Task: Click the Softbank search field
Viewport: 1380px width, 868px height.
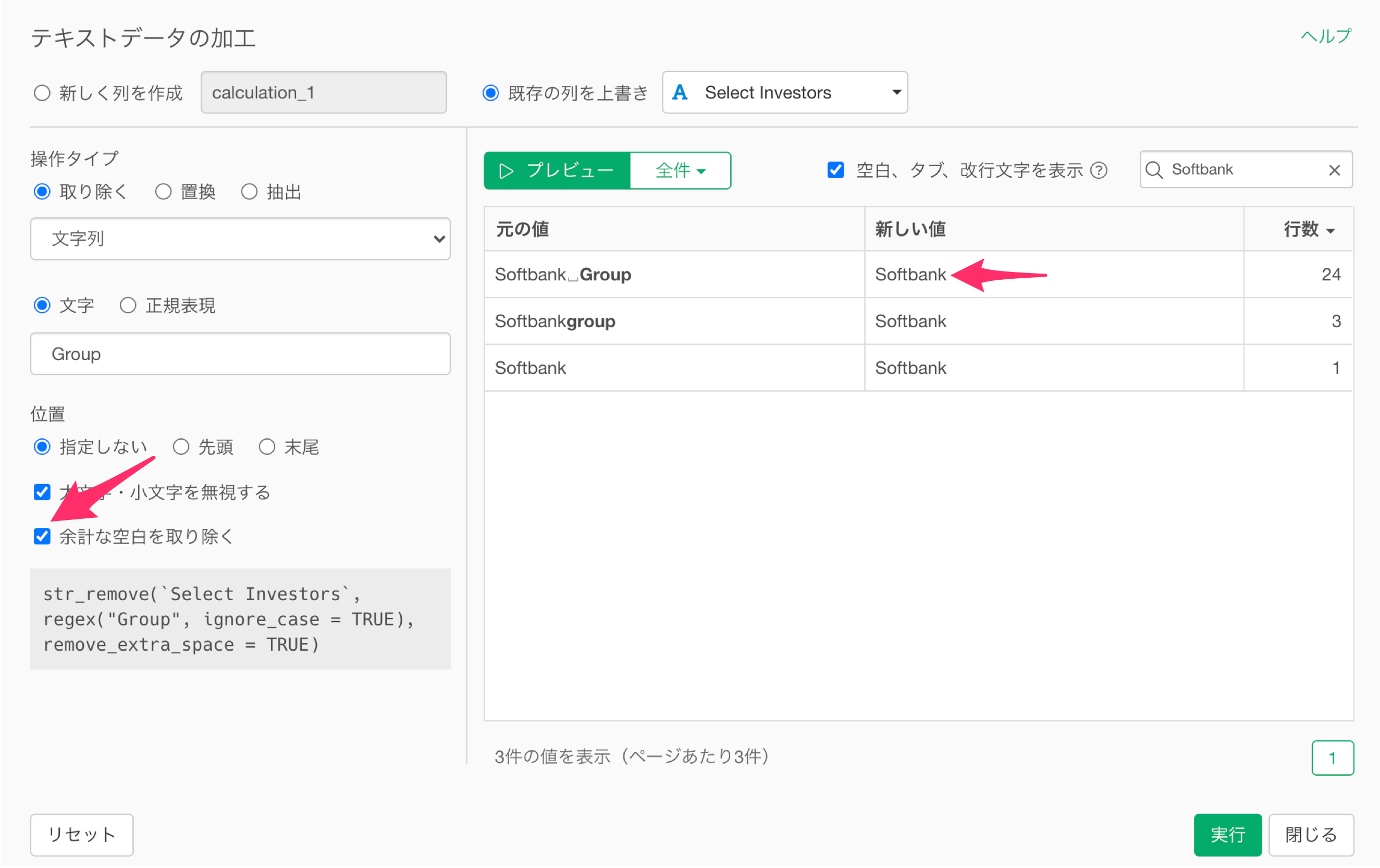Action: (x=1246, y=170)
